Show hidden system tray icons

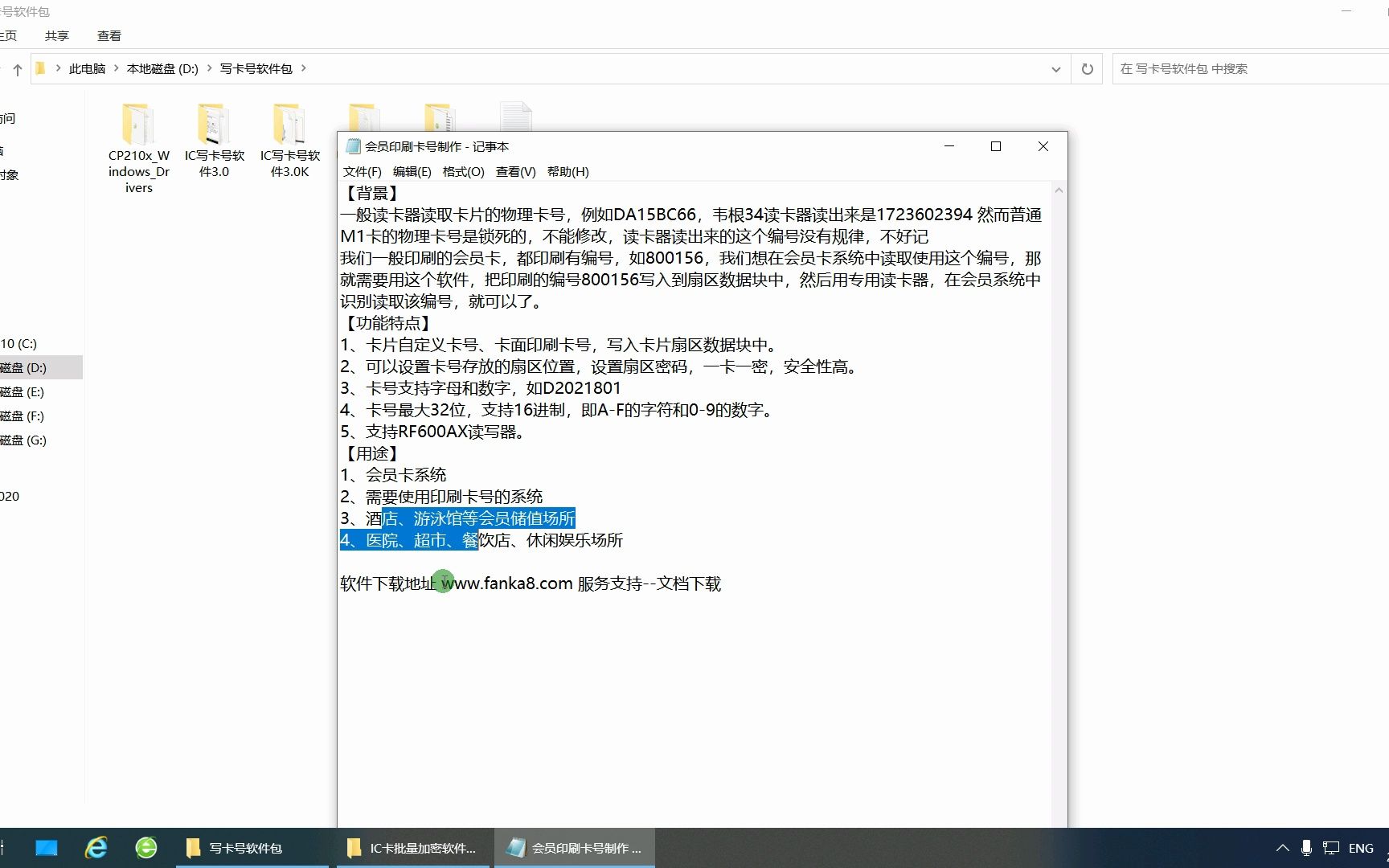pyautogui.click(x=1282, y=848)
